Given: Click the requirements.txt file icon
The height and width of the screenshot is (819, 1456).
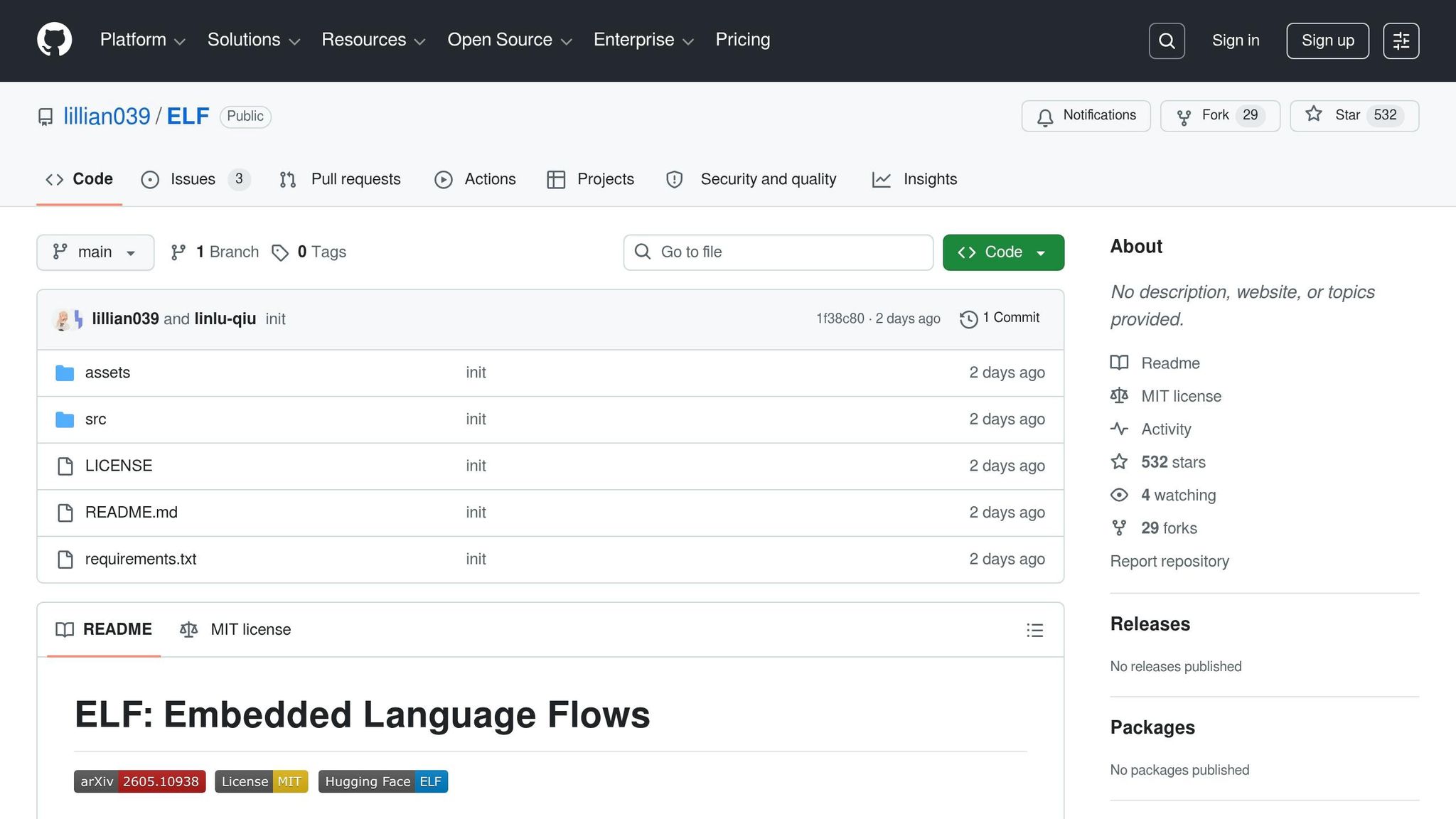Looking at the screenshot, I should pos(65,560).
